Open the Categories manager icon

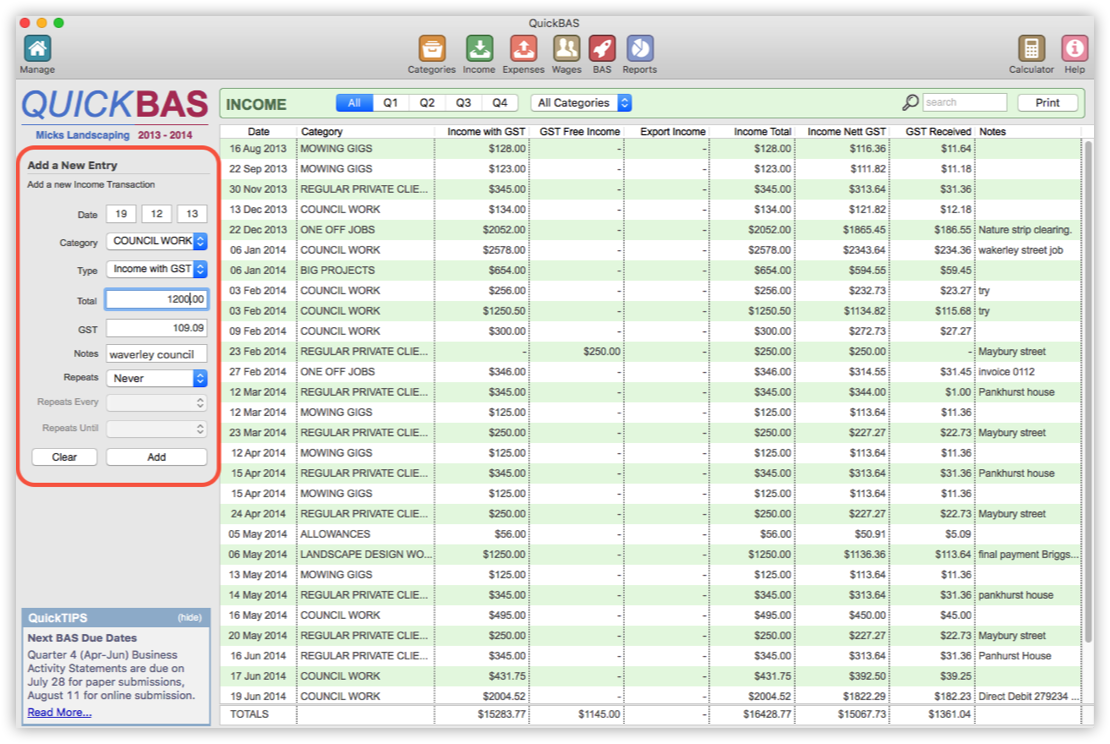pyautogui.click(x=431, y=47)
